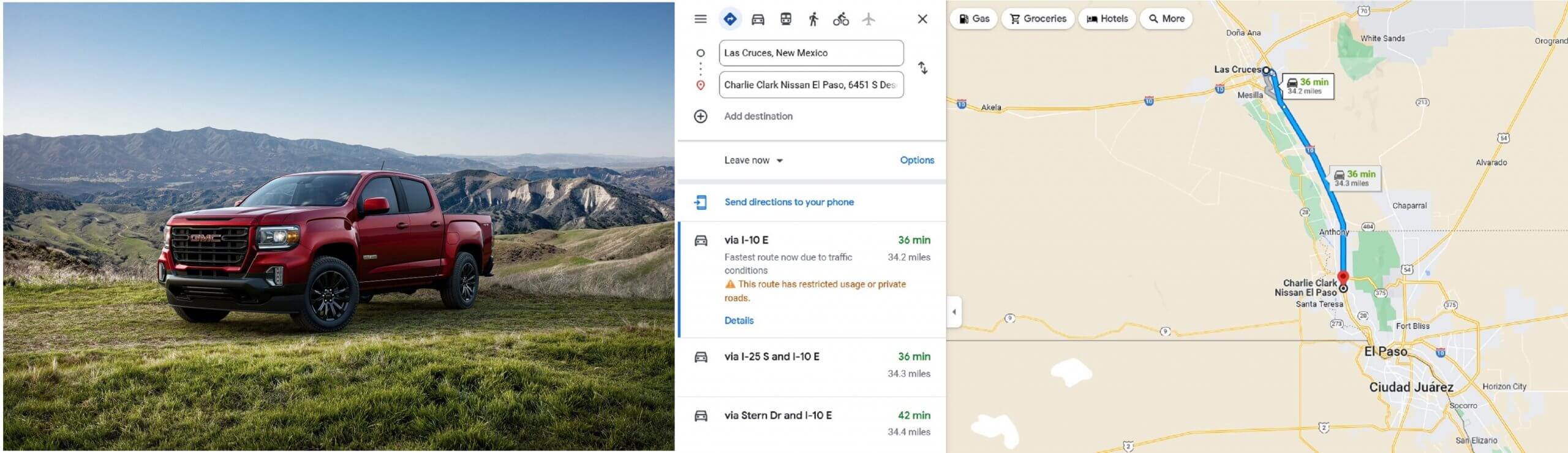Choose walking travel mode
Viewport: 1568px width, 453px height.
[813, 19]
